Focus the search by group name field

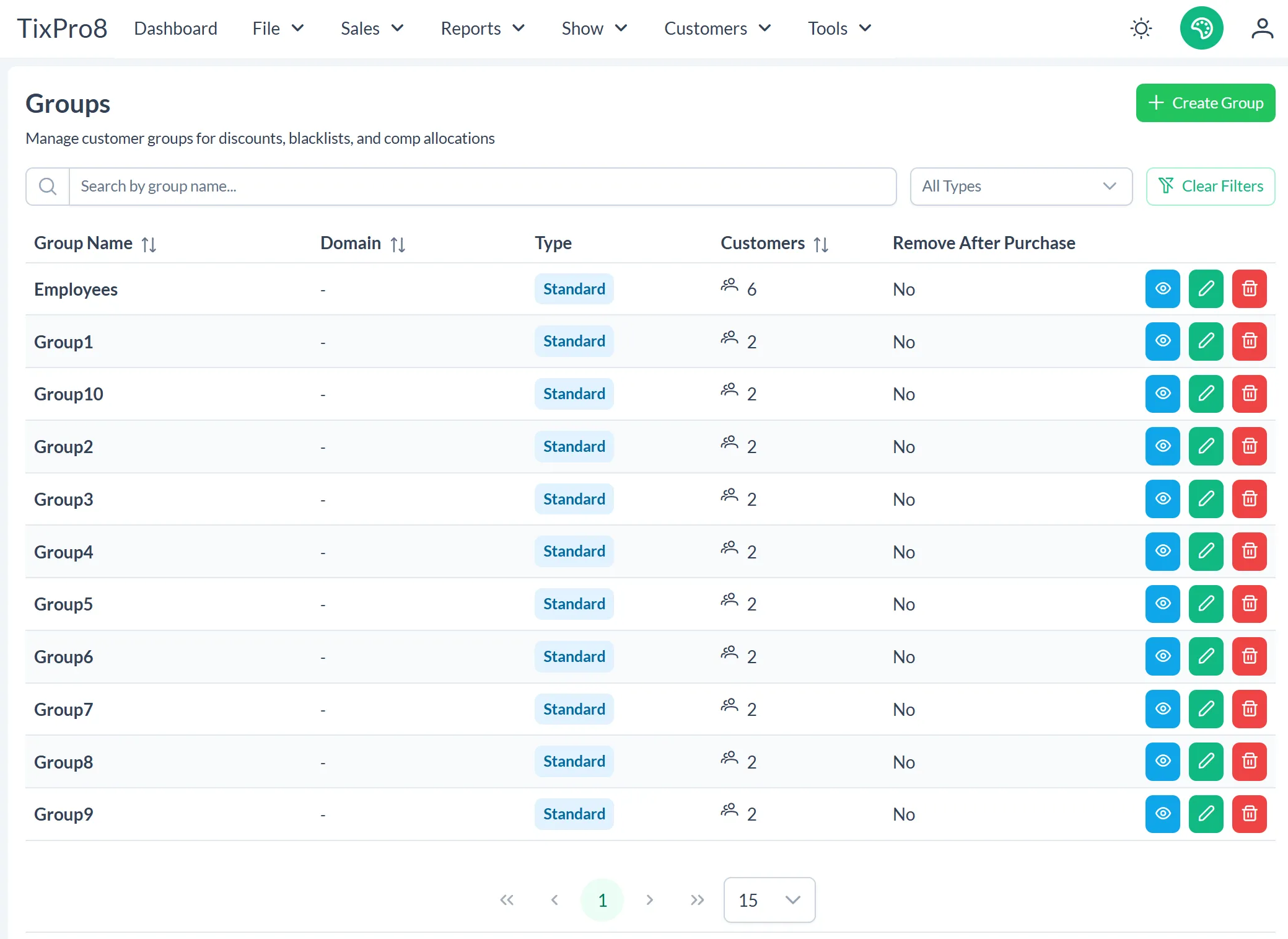point(482,186)
